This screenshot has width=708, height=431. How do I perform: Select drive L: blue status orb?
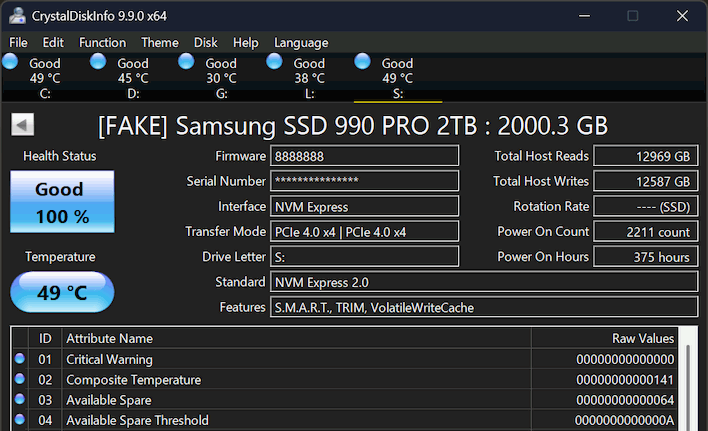[x=274, y=61]
